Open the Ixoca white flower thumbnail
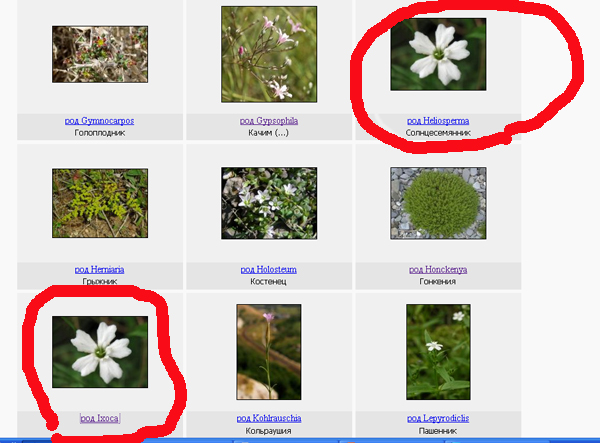This screenshot has height=443, width=600. tap(99, 351)
